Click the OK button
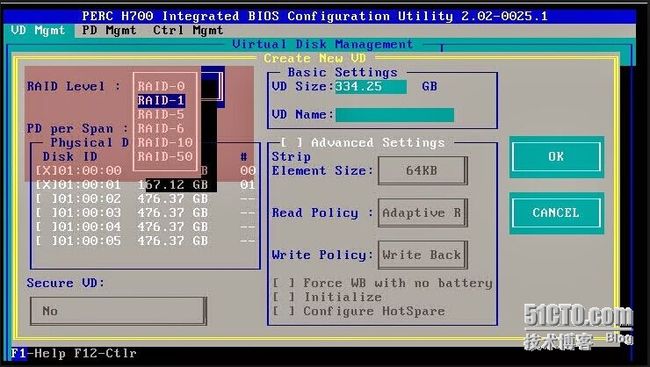This screenshot has width=650, height=367. [x=556, y=157]
